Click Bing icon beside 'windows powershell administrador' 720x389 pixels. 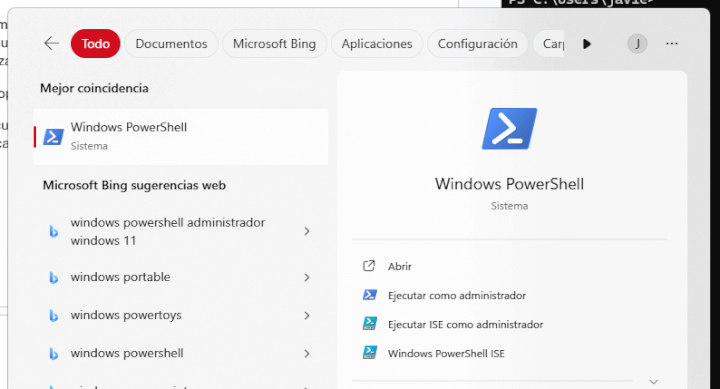coord(54,231)
